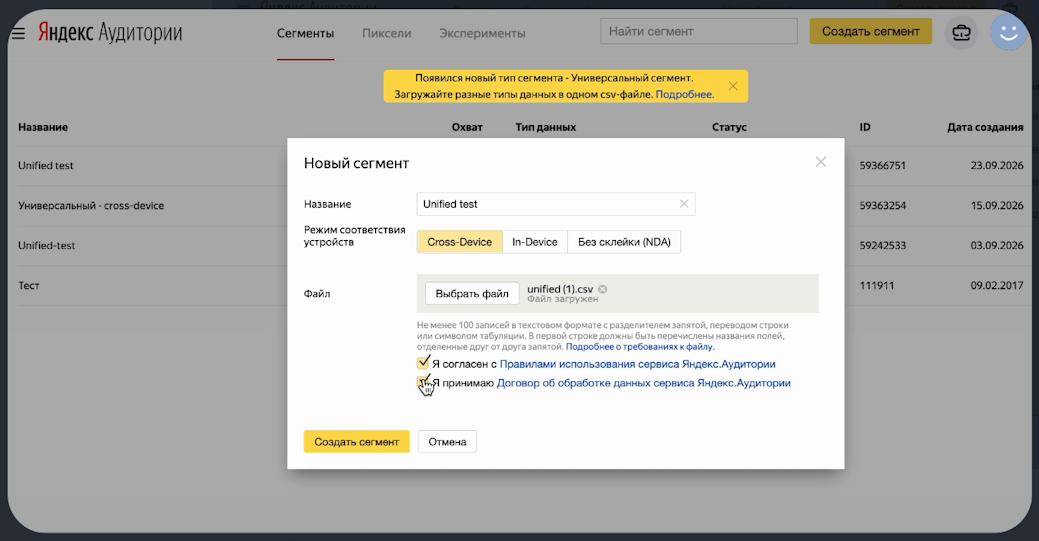
Task: Cancel with the Отмена button
Action: tap(447, 442)
